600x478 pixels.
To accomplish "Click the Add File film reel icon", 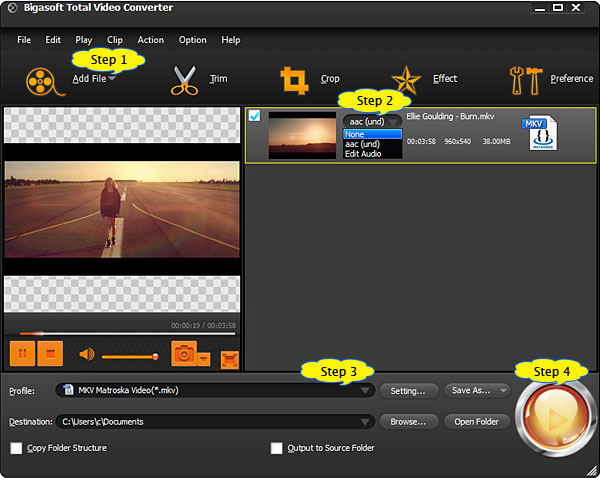I will click(x=44, y=82).
